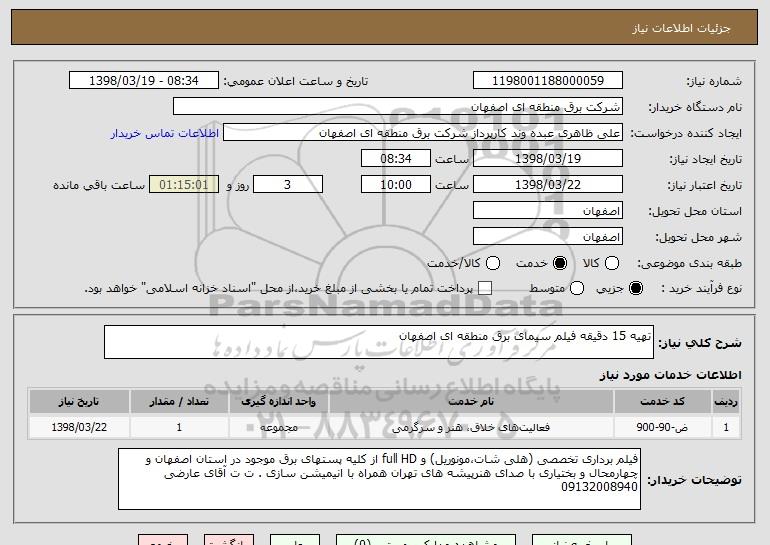The height and width of the screenshot is (545, 770).
Task: Choose the جزیی purchase type radio
Action: coord(635,288)
